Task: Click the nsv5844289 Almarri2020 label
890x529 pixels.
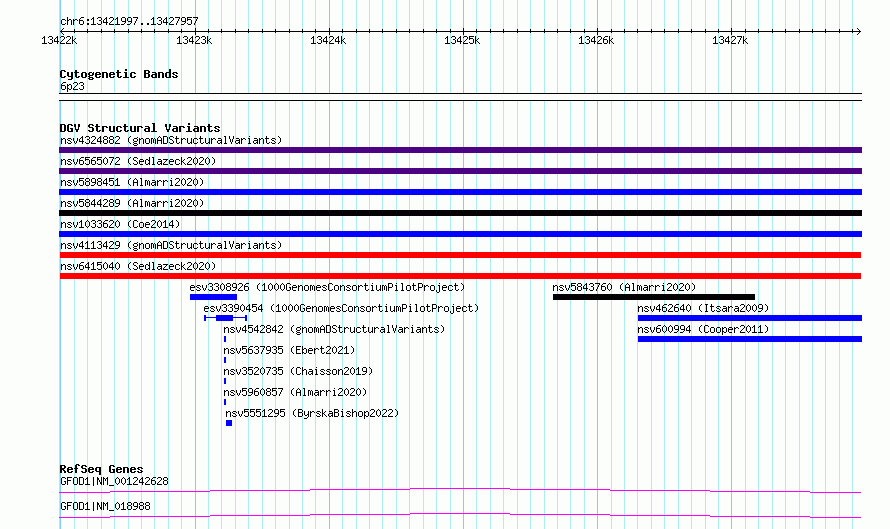Action: coord(132,203)
